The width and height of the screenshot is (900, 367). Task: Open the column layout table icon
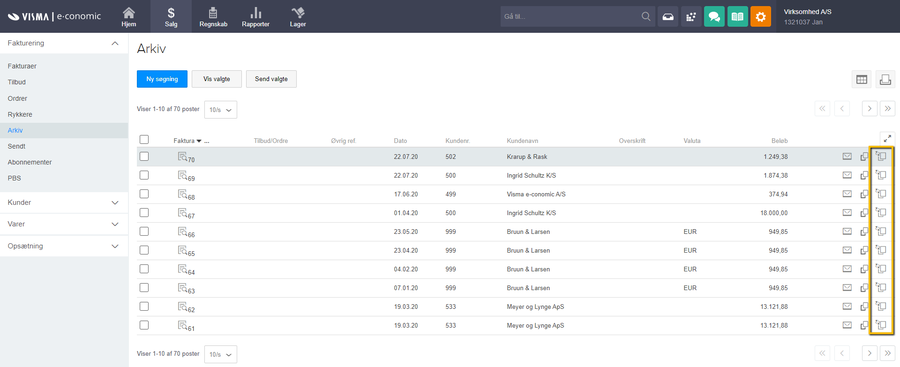[862, 79]
